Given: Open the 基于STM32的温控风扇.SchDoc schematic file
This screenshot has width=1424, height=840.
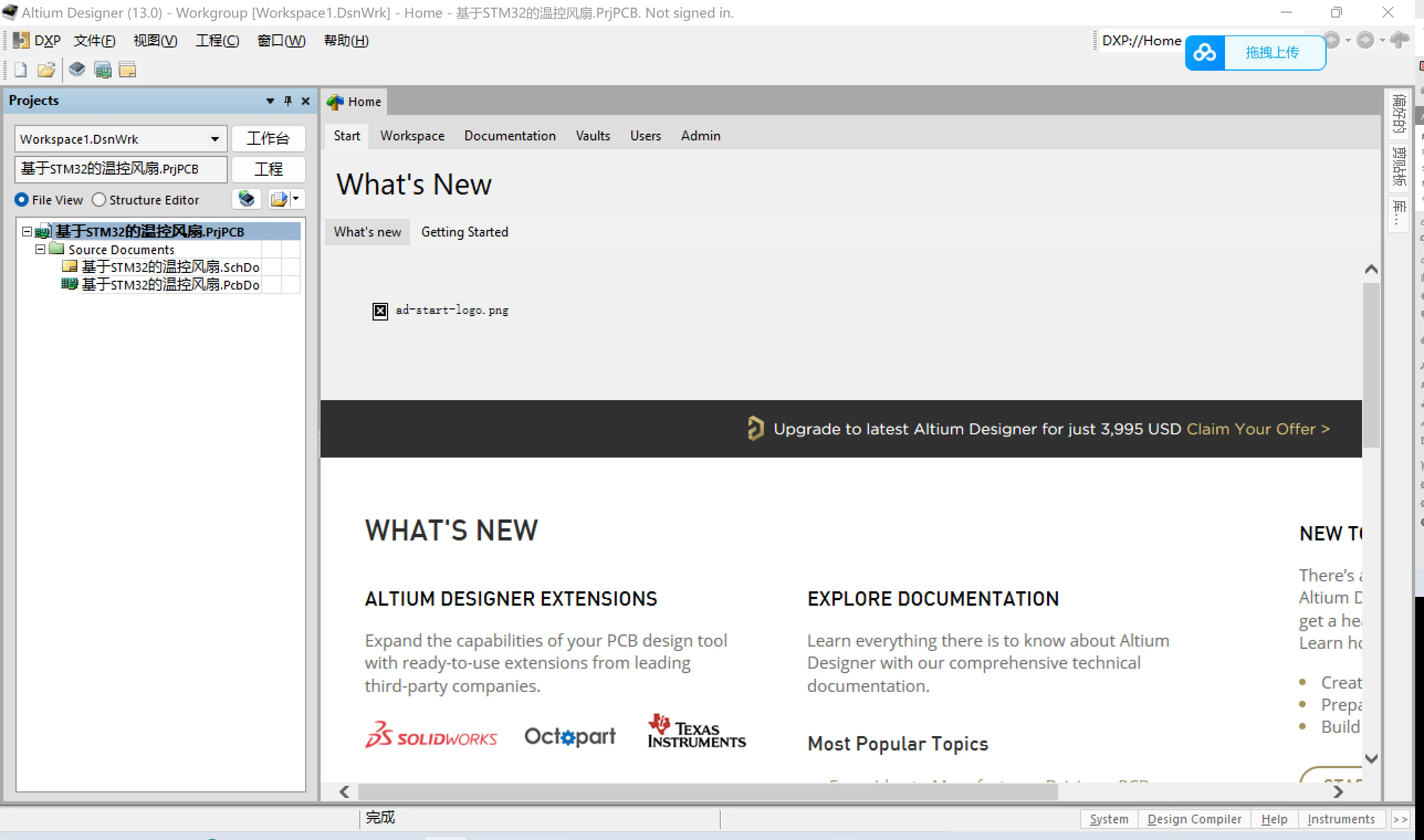Looking at the screenshot, I should coord(170,267).
